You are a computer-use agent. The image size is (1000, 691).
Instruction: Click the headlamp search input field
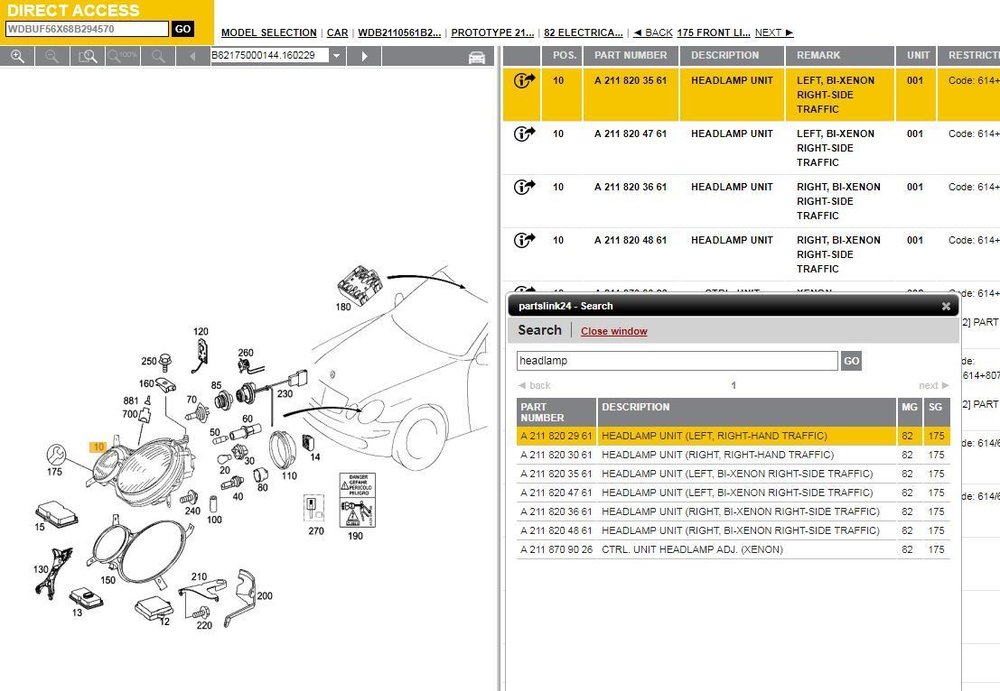(677, 360)
